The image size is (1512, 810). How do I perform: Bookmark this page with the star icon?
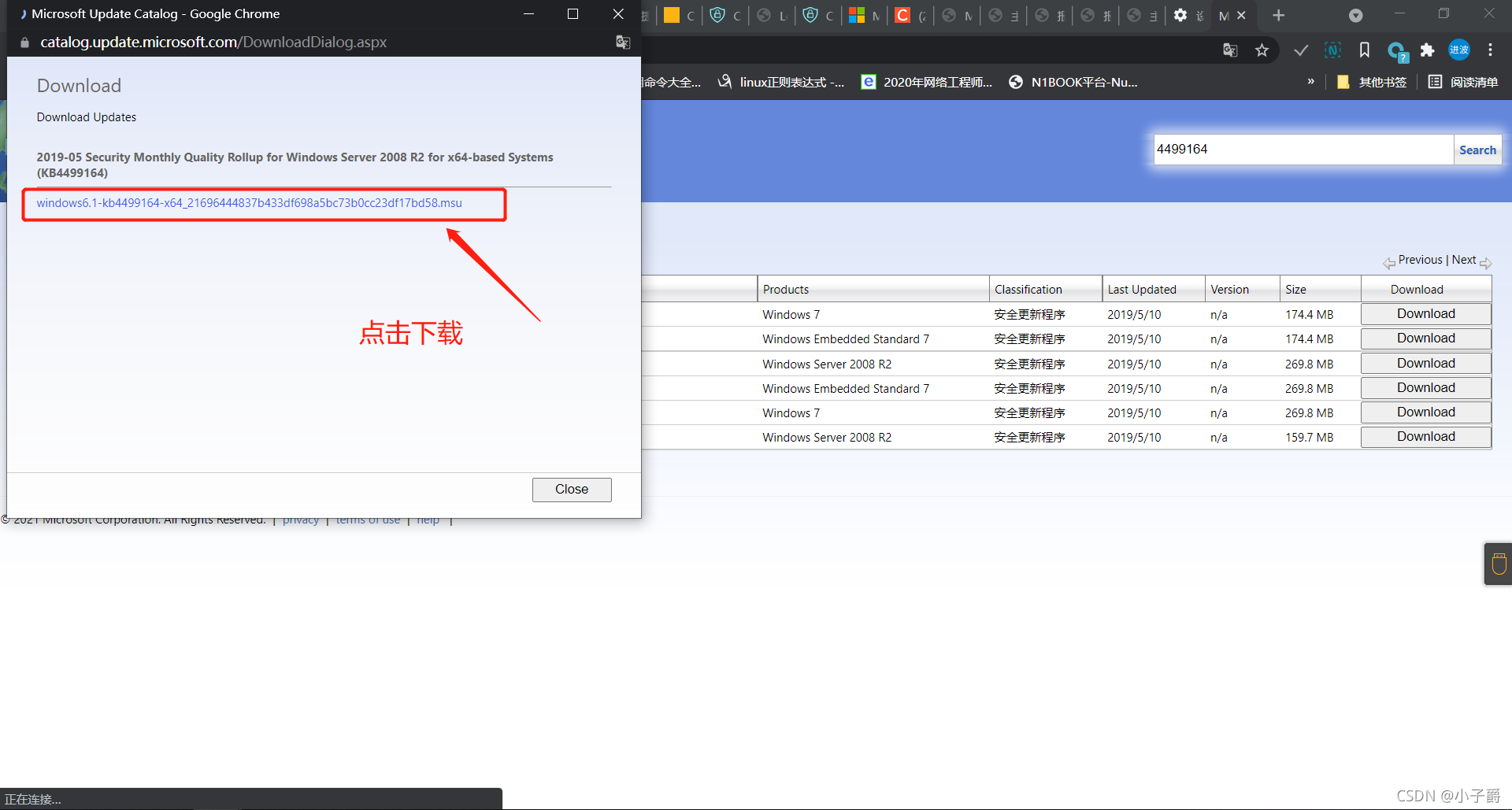click(1262, 50)
